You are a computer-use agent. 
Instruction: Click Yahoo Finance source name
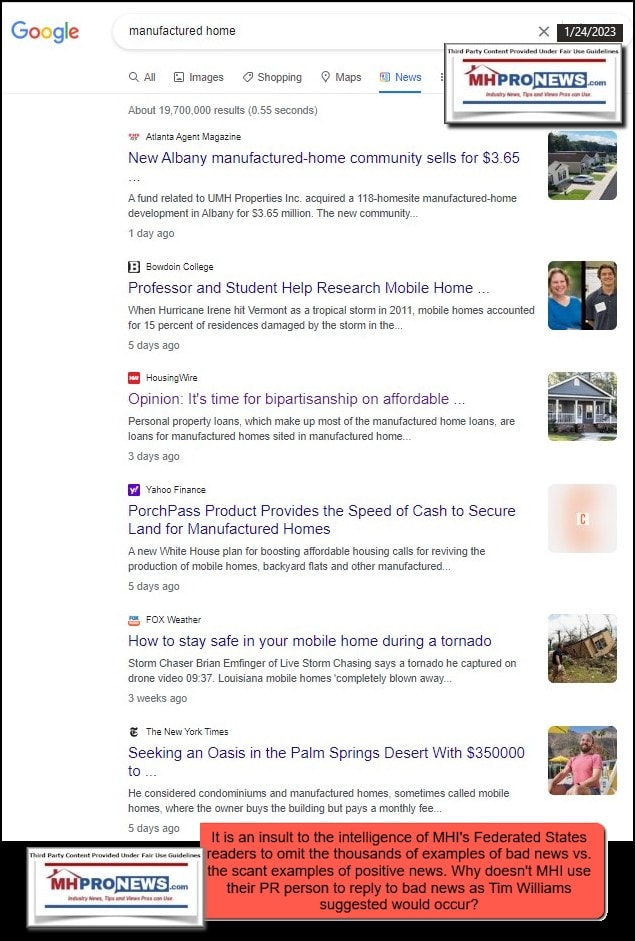[176, 490]
